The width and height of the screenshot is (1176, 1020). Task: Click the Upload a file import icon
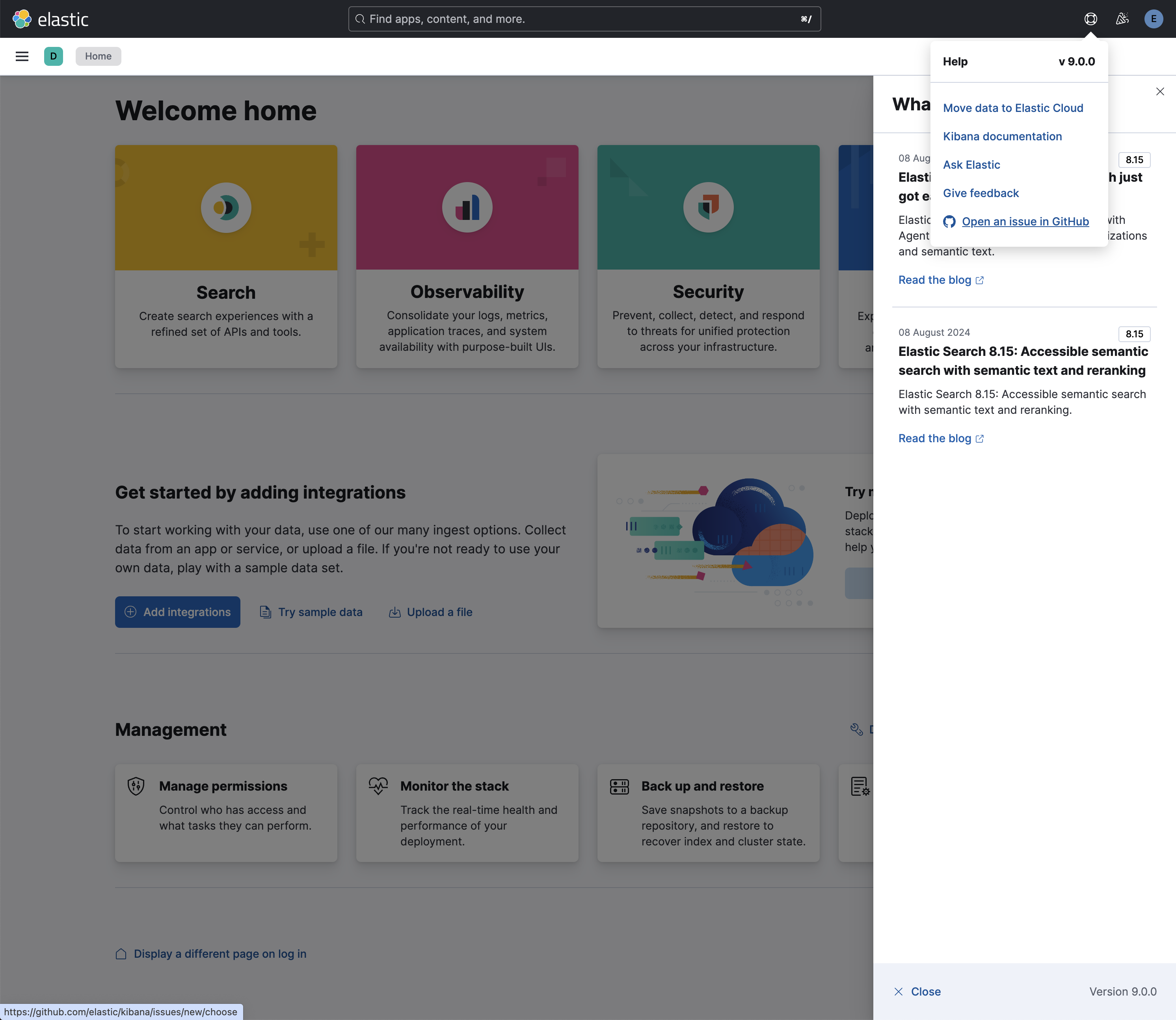click(394, 612)
